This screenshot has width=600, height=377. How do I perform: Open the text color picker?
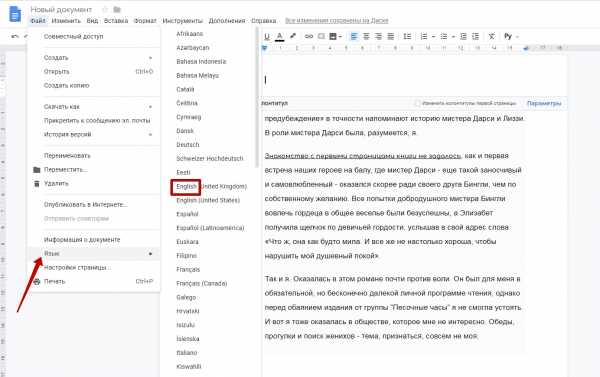tap(280, 36)
